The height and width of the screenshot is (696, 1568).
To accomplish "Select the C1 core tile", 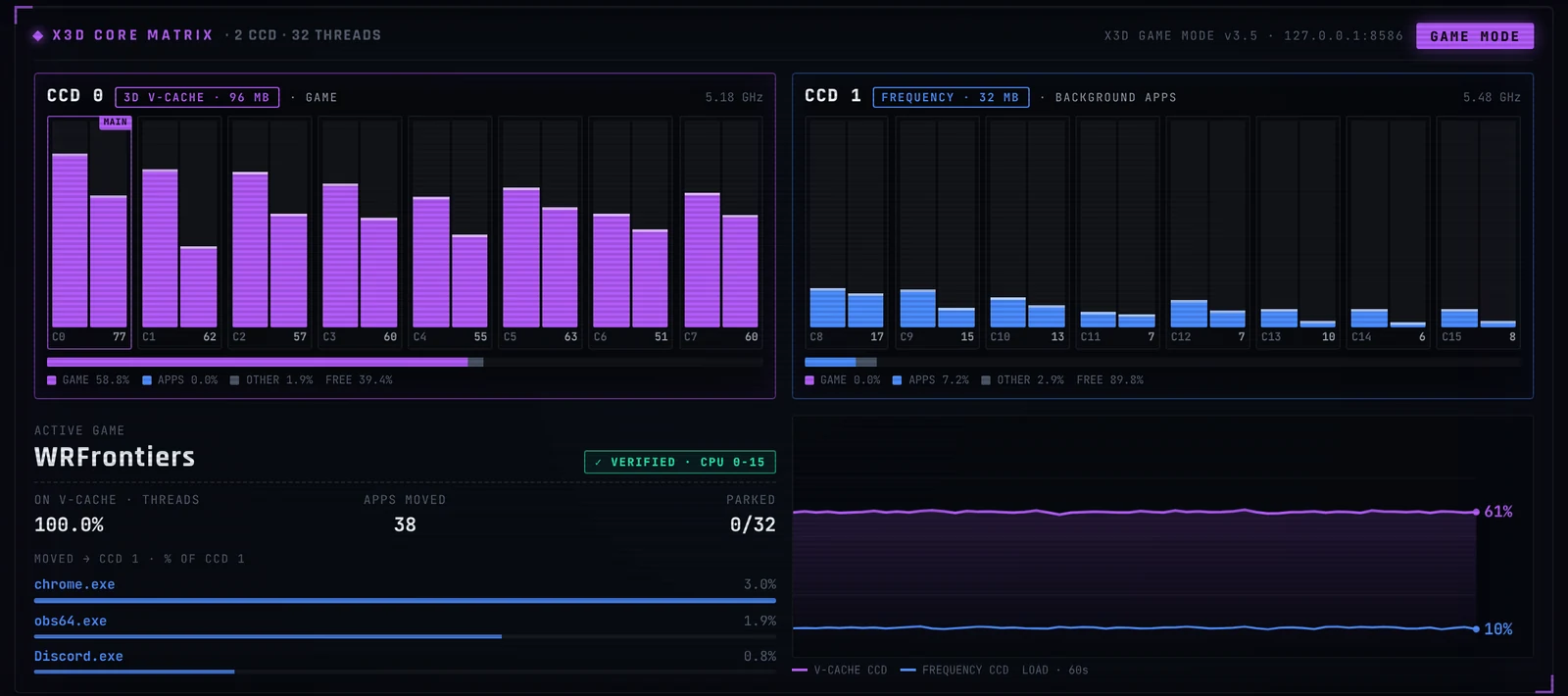I will coord(179,232).
